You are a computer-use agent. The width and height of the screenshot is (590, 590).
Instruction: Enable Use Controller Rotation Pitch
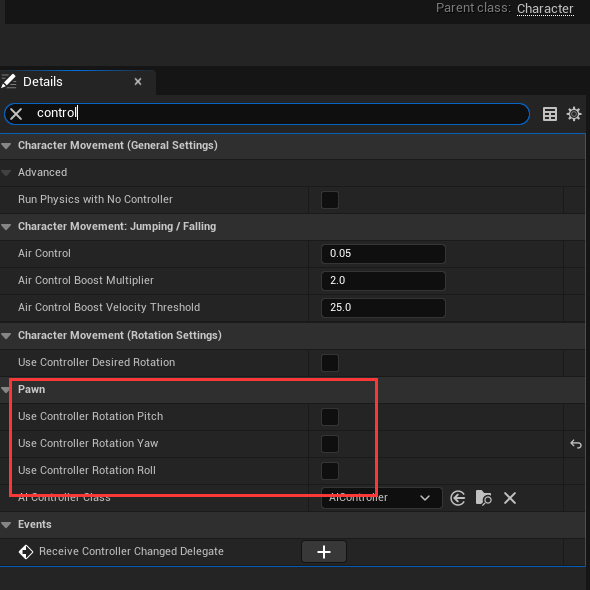click(330, 417)
